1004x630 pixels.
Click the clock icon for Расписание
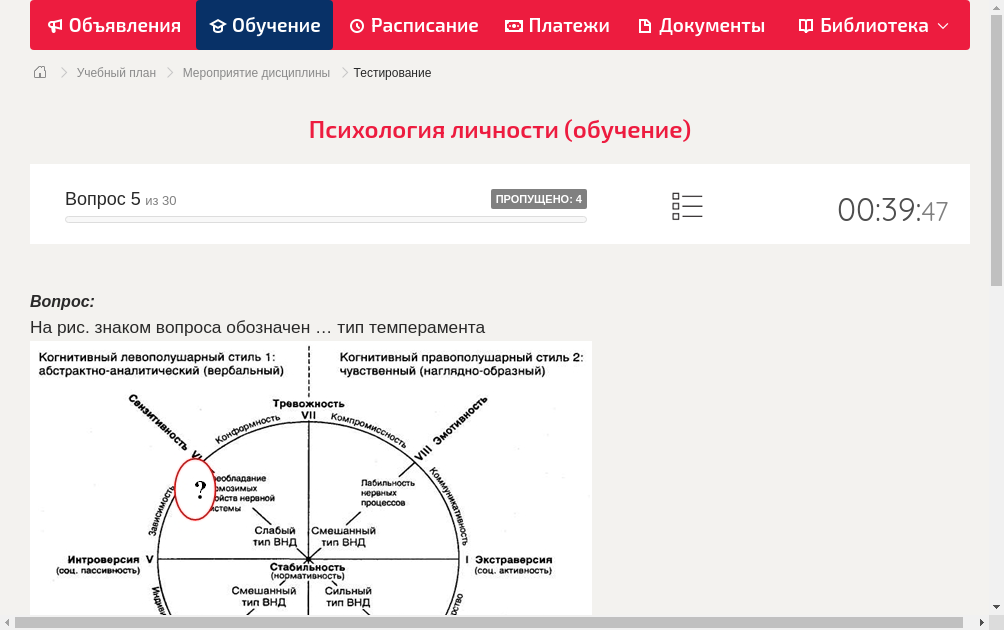click(357, 25)
